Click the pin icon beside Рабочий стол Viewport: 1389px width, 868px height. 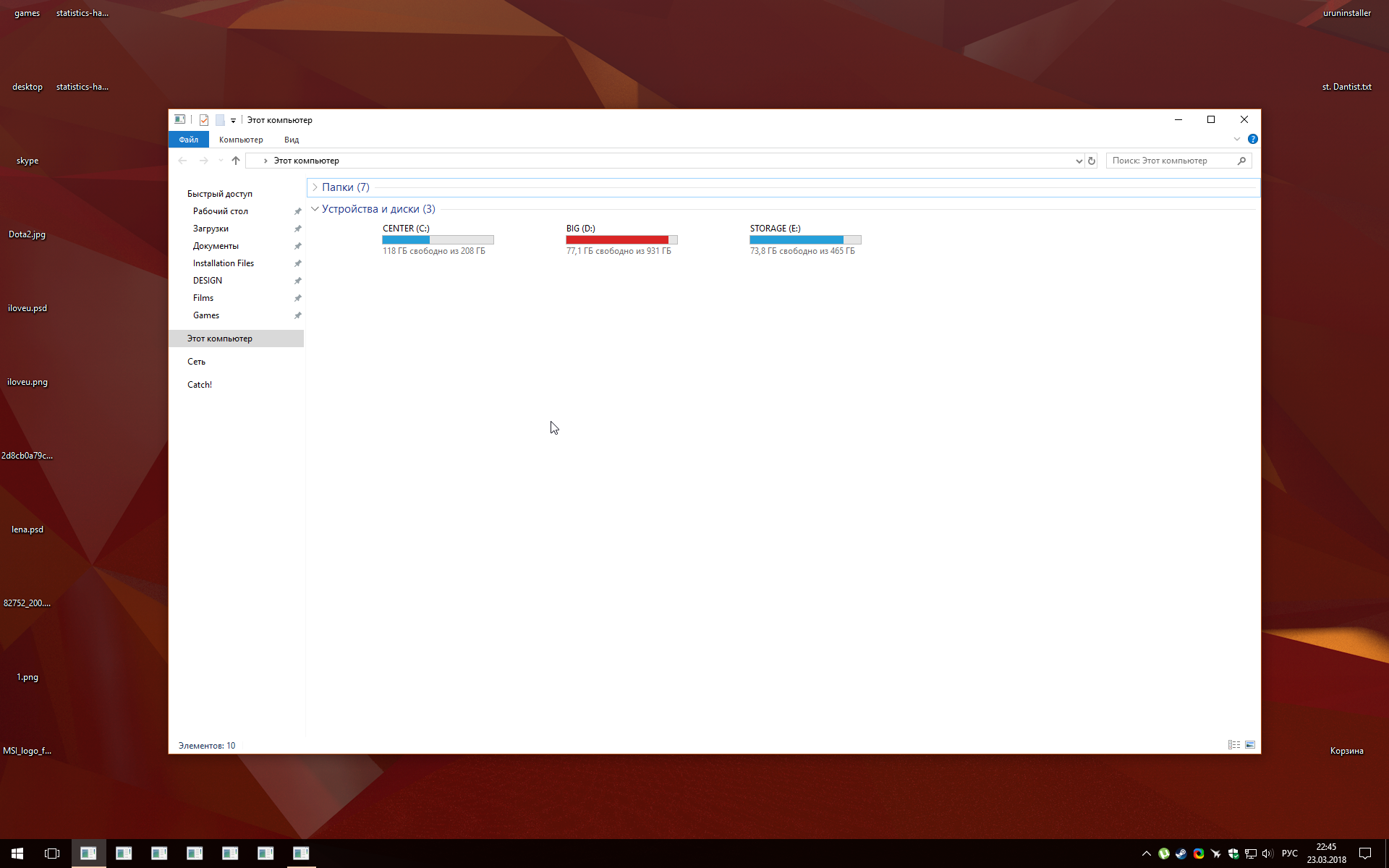(297, 211)
